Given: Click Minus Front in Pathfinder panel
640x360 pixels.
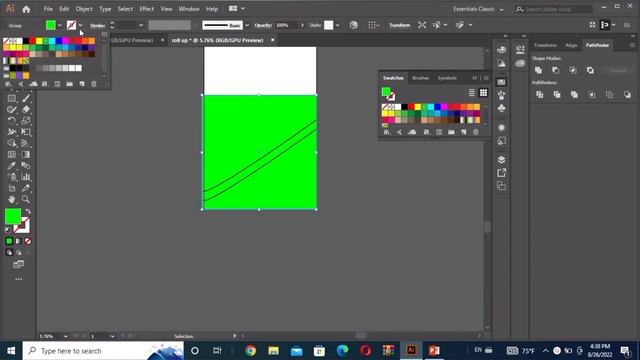Looking at the screenshot, I should (556, 70).
